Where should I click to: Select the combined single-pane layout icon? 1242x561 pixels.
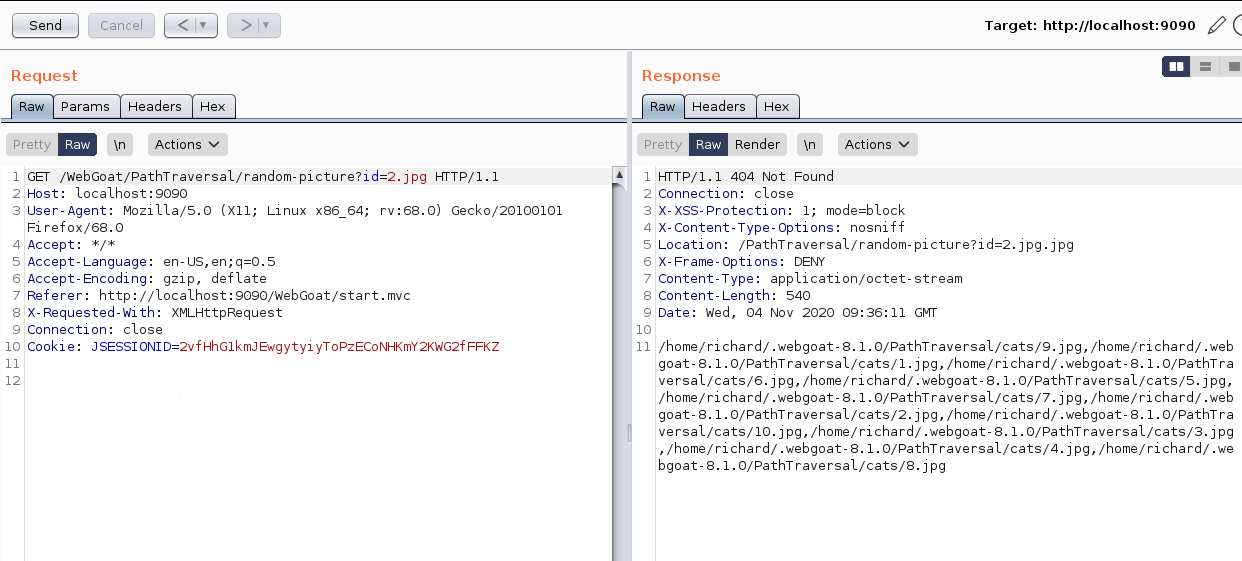point(1233,66)
